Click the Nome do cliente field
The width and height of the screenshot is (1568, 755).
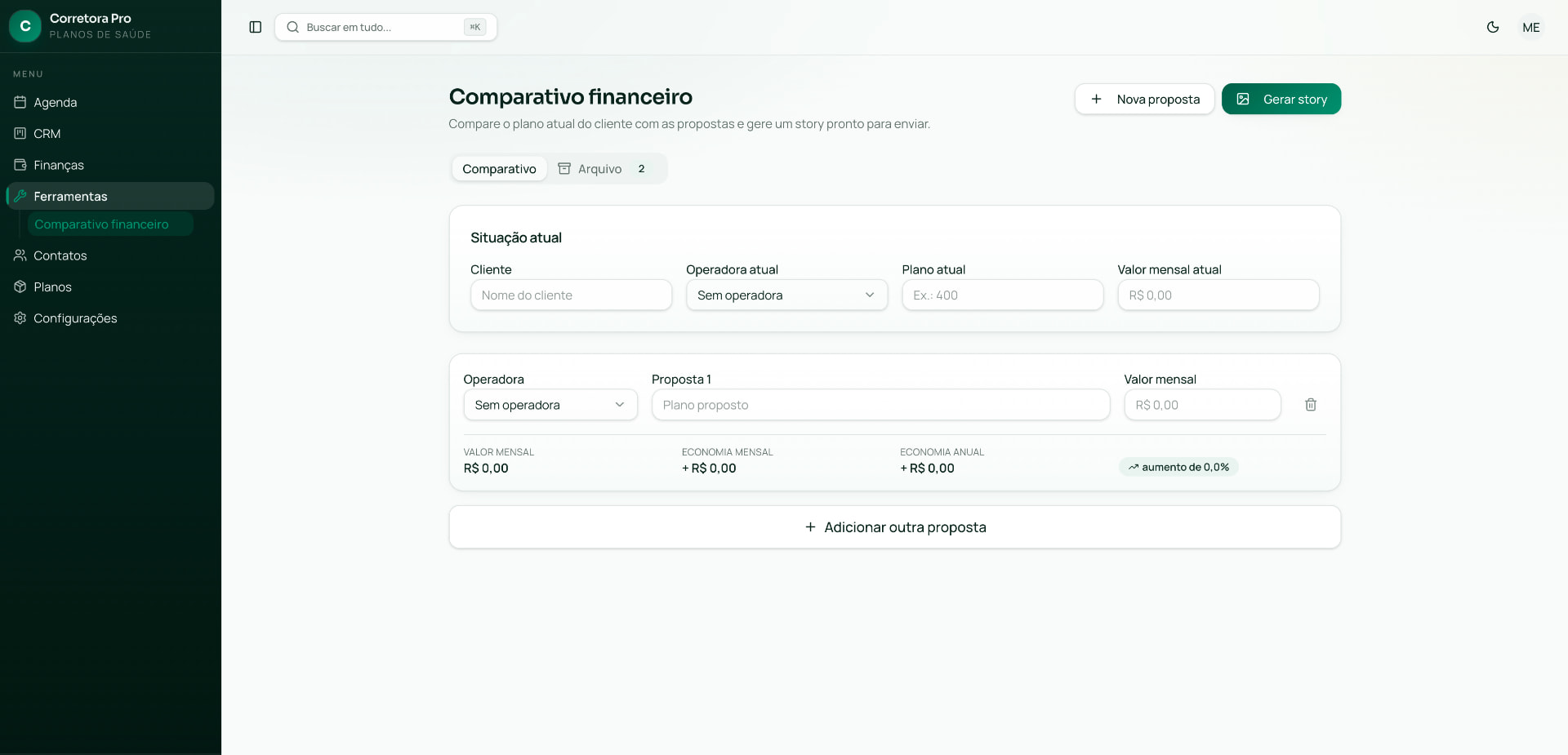(x=571, y=295)
